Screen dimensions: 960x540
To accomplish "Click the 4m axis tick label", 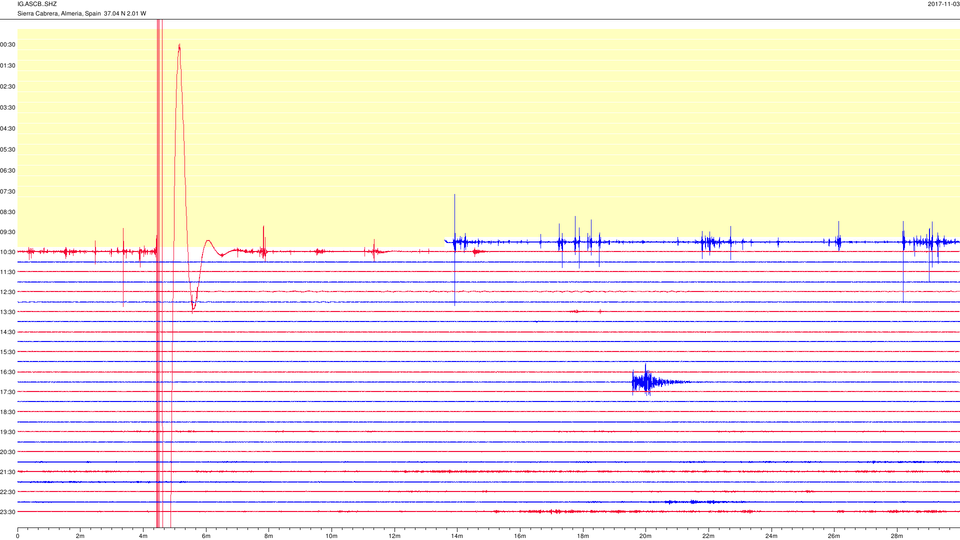I will [143, 536].
